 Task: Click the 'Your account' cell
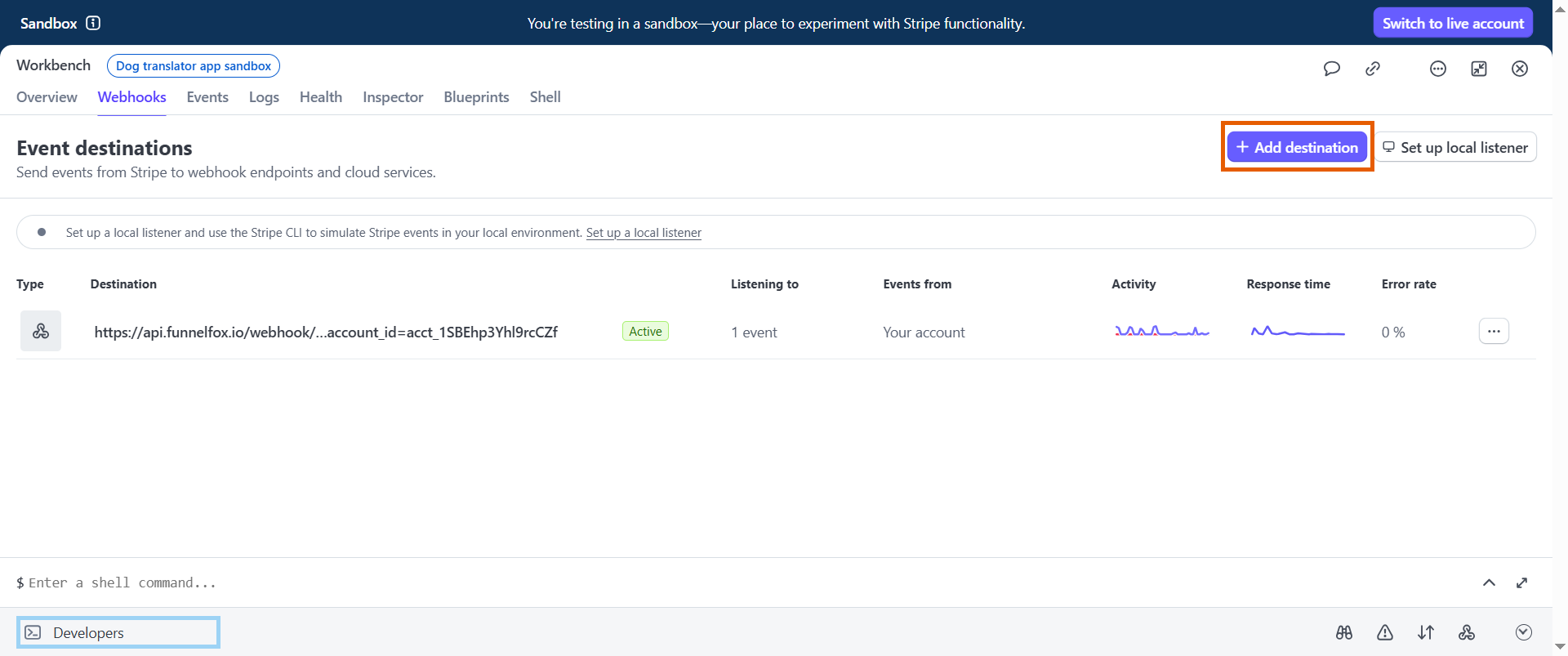pos(924,332)
